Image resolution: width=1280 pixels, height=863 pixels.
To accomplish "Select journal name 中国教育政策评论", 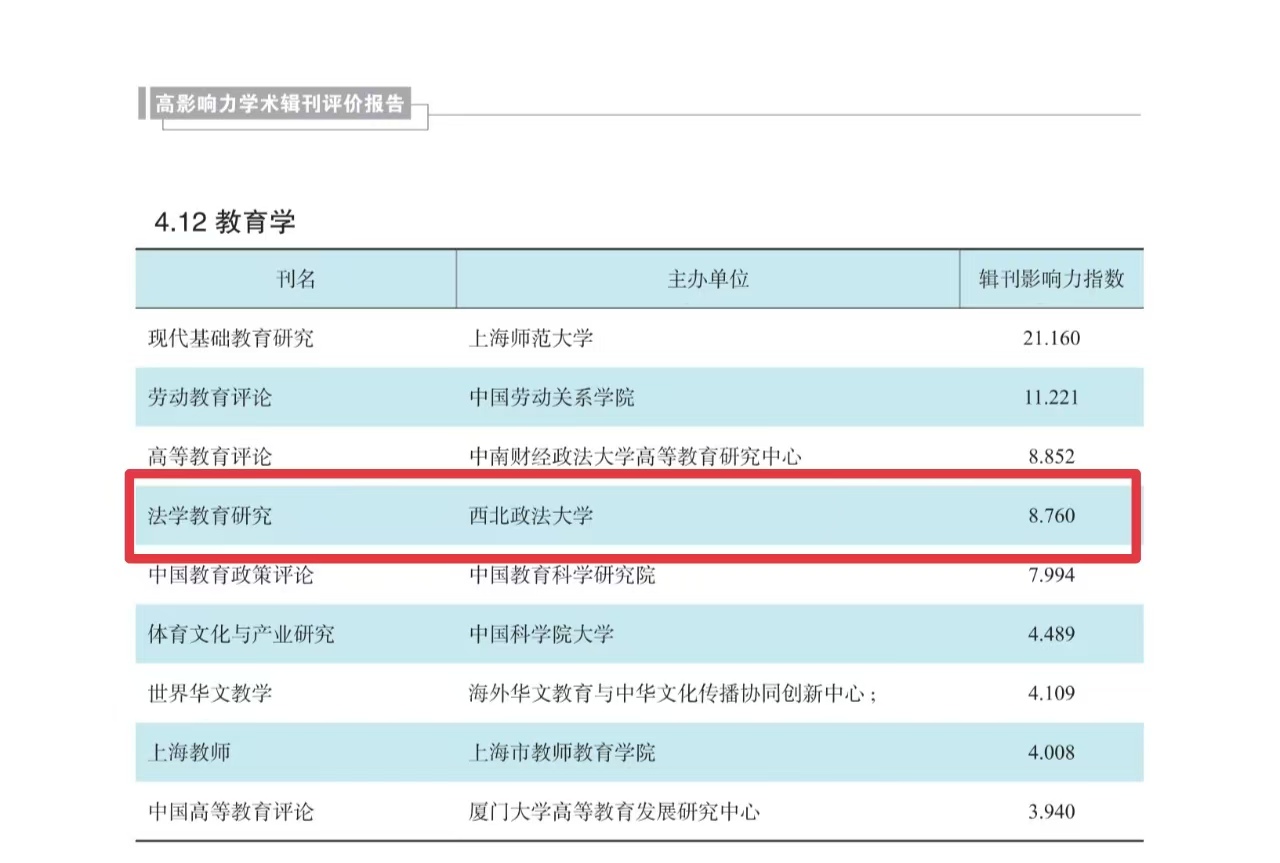I will click(x=231, y=576).
